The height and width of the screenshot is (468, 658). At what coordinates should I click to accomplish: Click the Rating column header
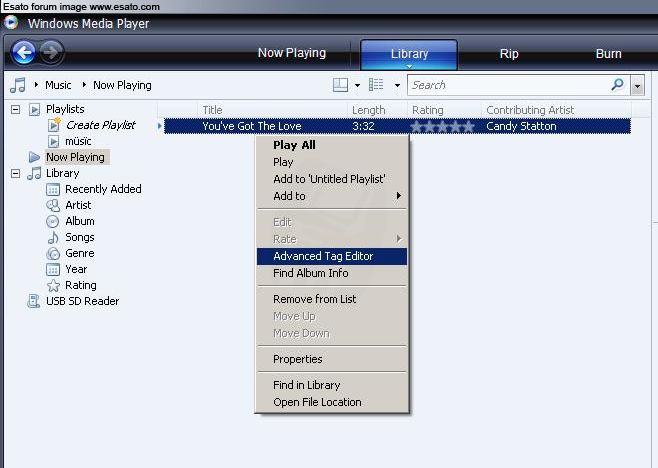444,110
